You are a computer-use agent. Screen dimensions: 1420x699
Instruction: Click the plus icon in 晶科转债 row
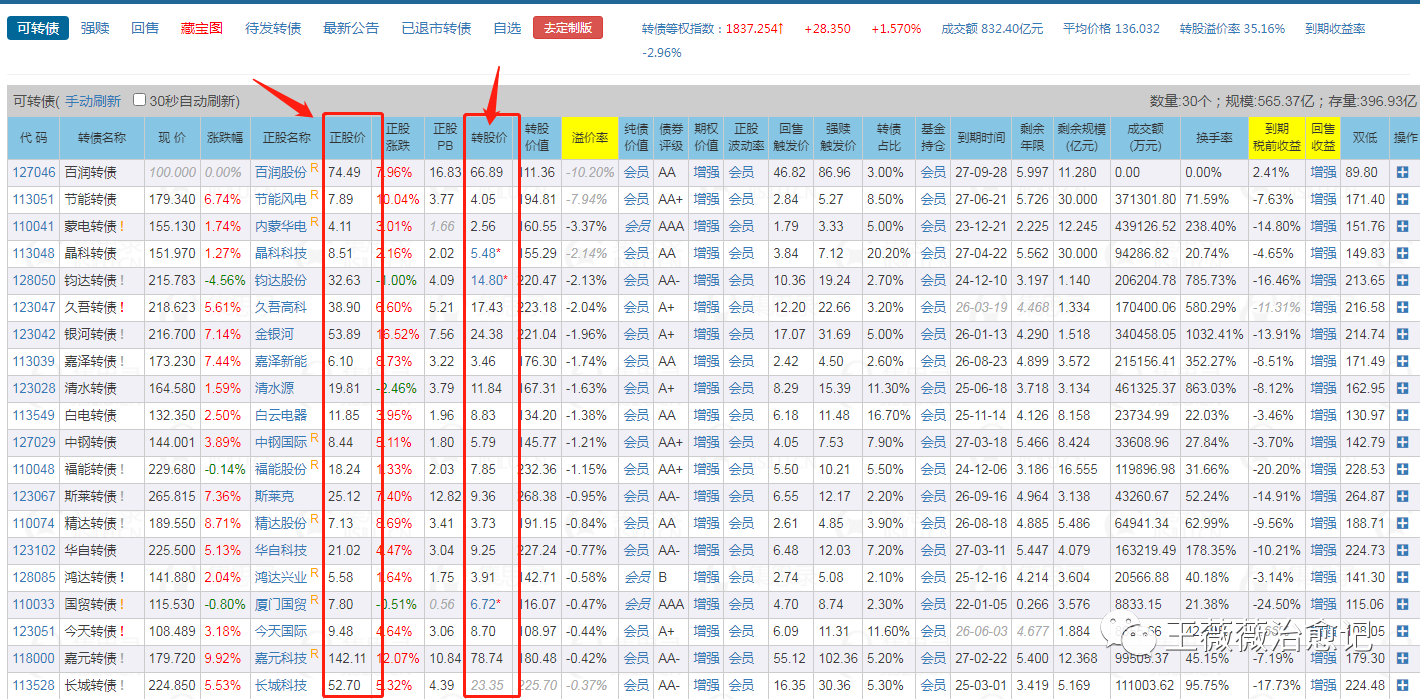(1404, 254)
